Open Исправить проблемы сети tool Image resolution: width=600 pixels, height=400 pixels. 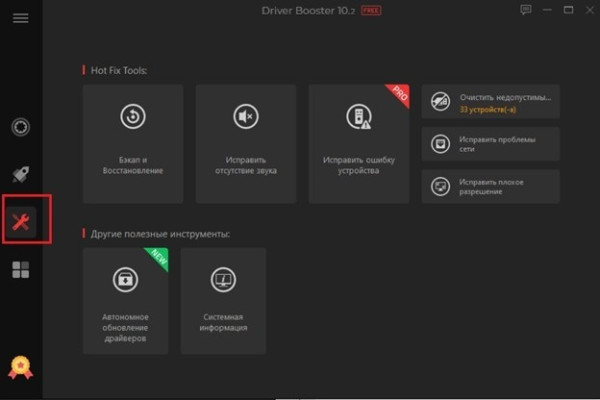(491, 144)
